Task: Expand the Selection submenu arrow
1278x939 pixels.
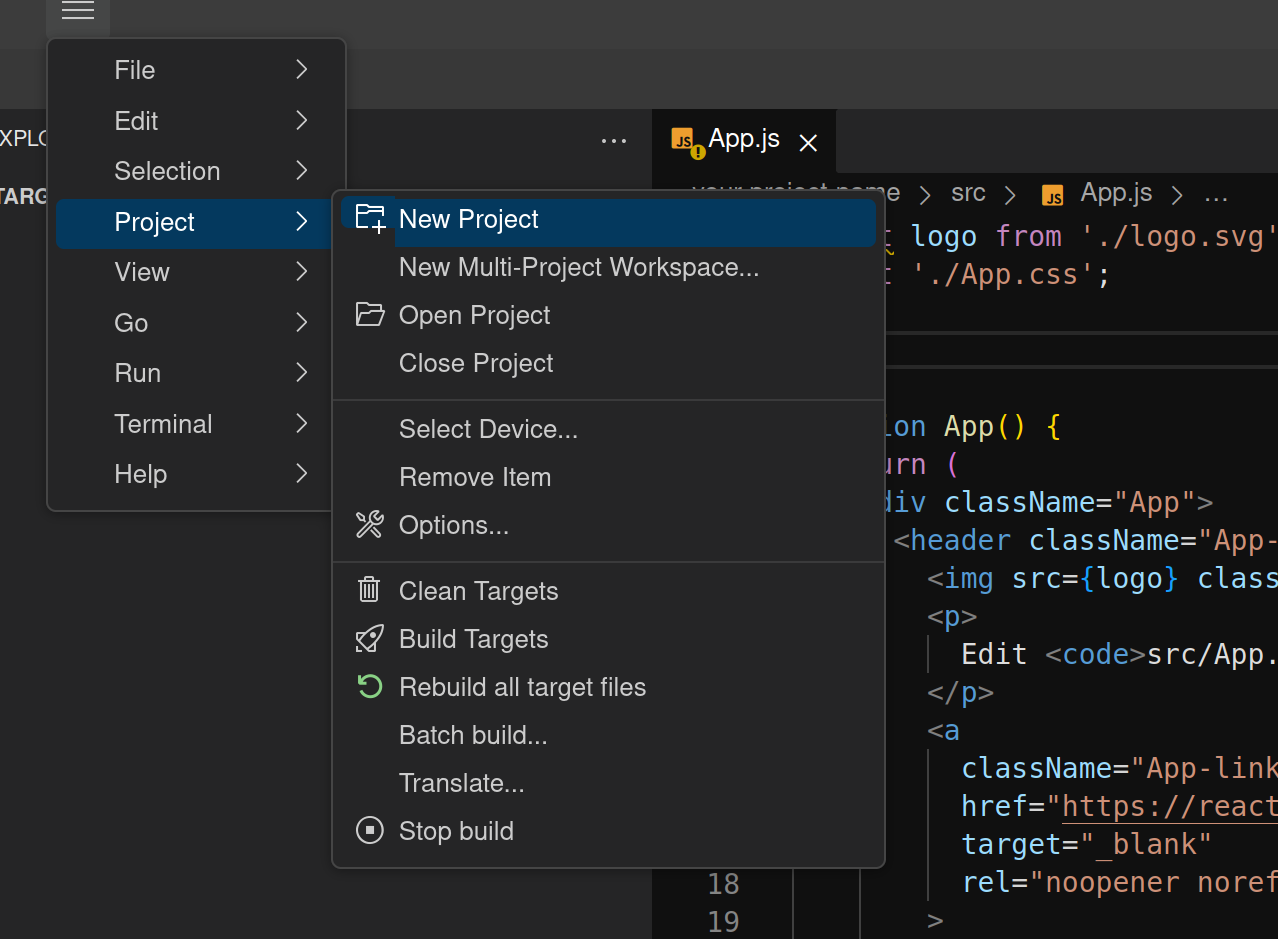Action: click(x=302, y=171)
